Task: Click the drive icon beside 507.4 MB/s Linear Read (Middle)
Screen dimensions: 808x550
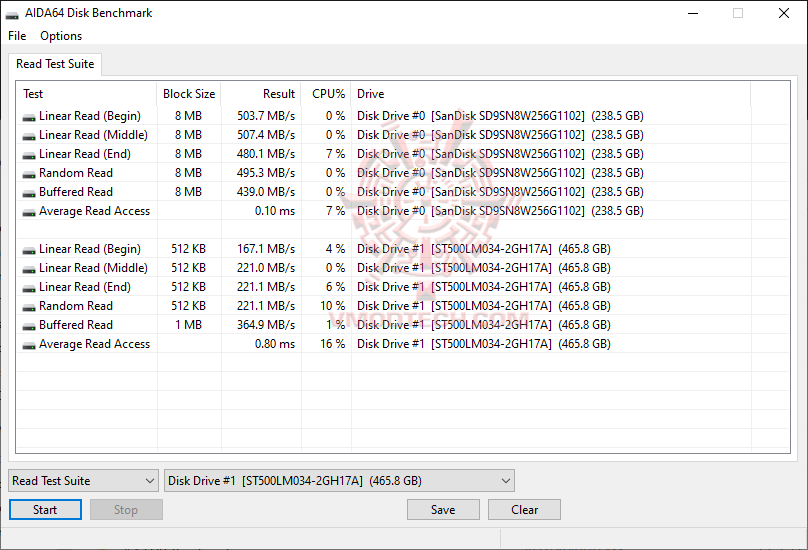Action: coord(29,137)
